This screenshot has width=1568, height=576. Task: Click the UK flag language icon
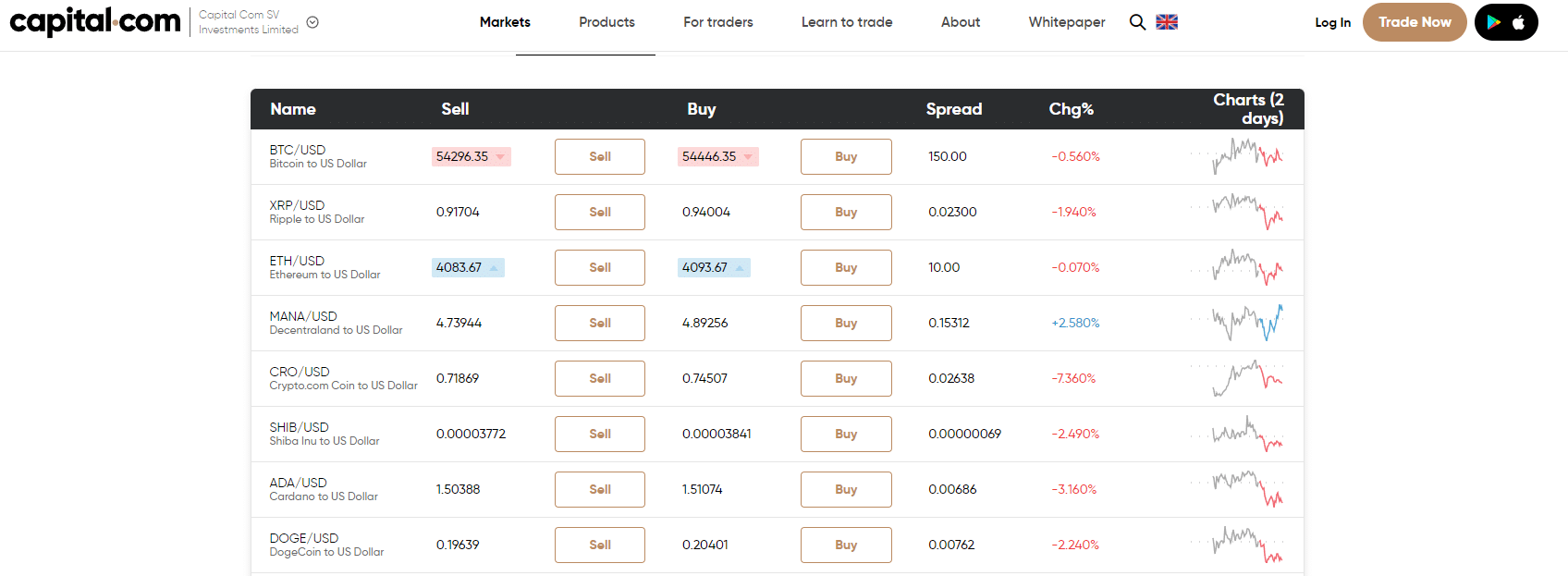(1167, 22)
